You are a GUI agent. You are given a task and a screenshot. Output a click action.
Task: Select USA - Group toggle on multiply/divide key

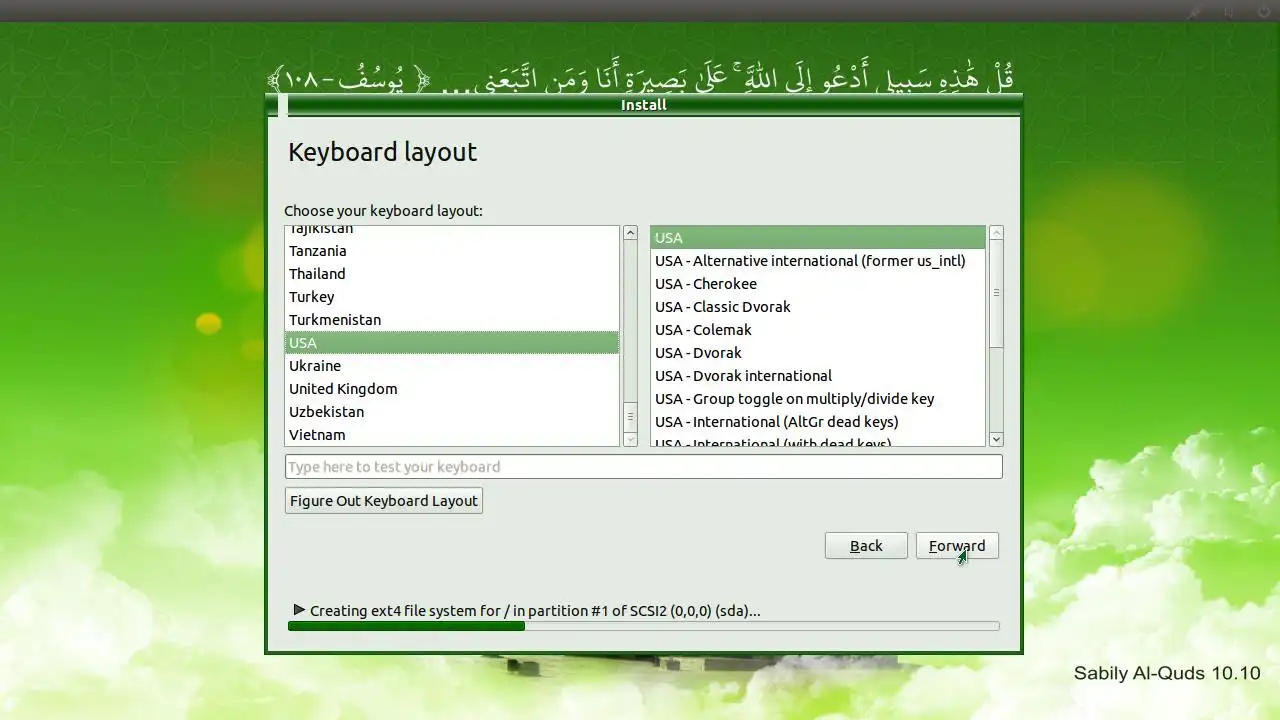point(818,399)
